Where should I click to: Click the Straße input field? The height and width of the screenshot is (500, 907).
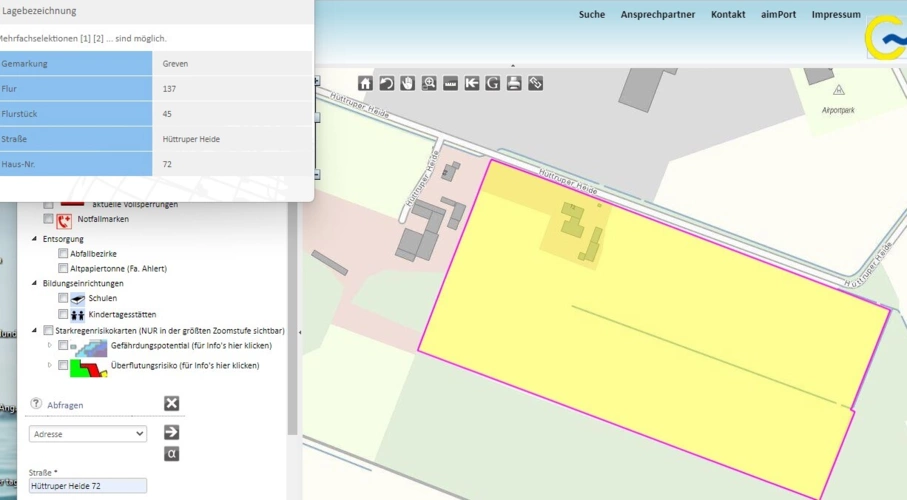[88, 486]
